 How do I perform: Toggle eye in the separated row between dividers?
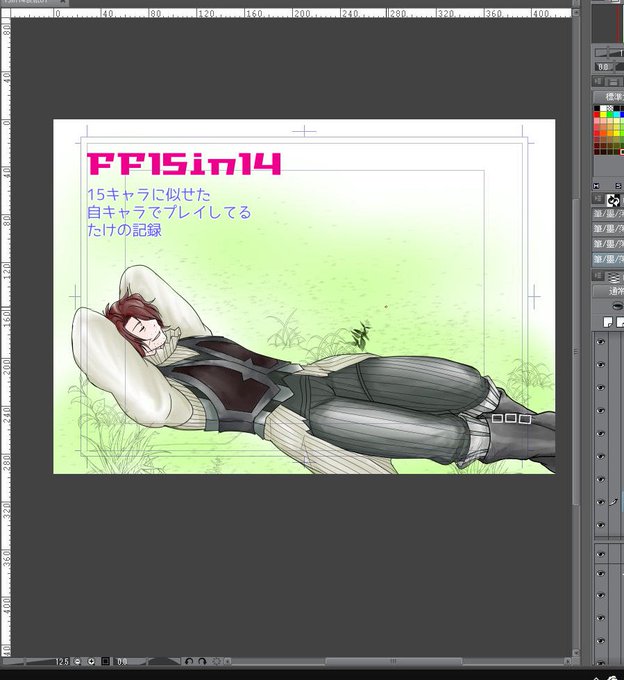click(601, 554)
